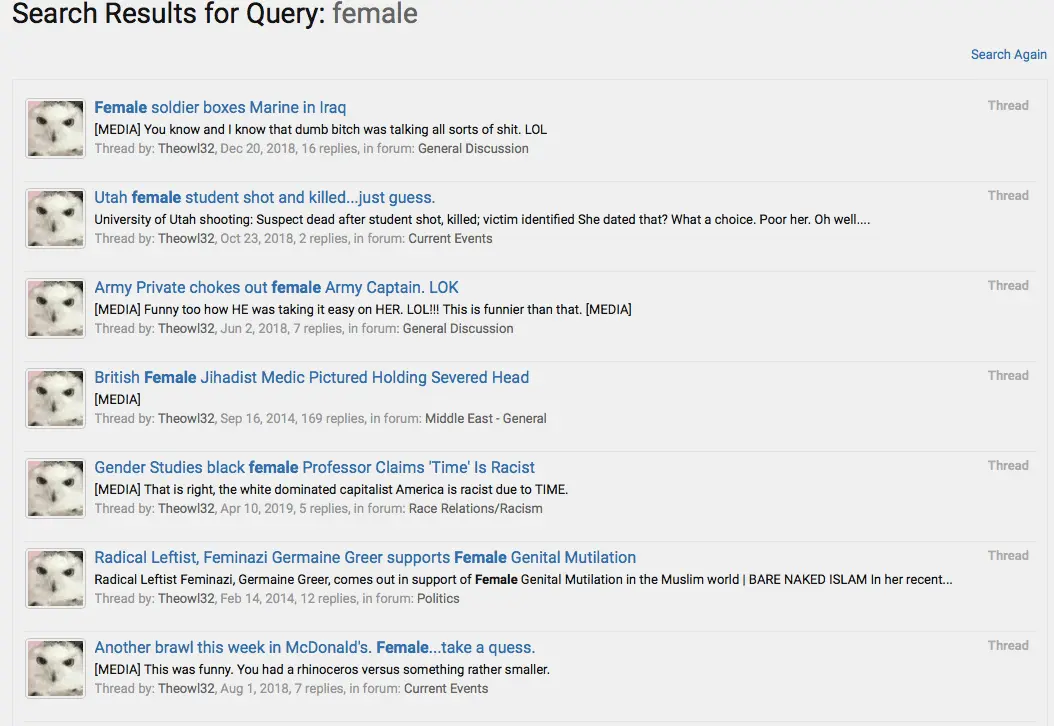
Task: Select the avatar beside Gender Studies Professor thread
Action: click(x=55, y=488)
